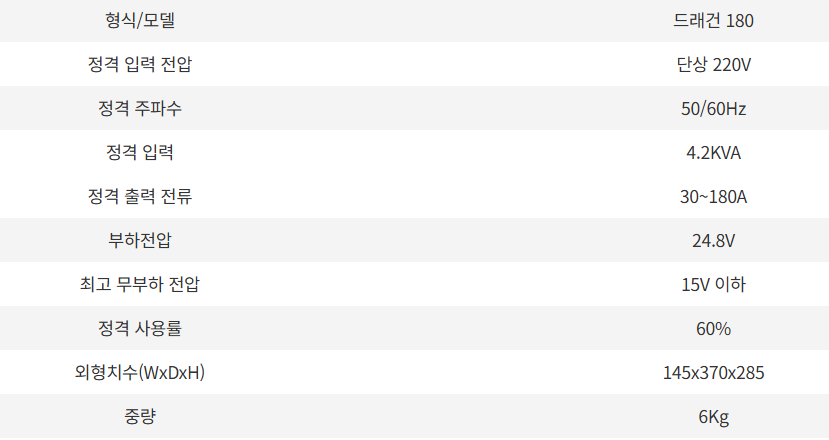Click the 최고 무부하 전압 label
Viewport: 829px width, 440px height.
click(140, 284)
